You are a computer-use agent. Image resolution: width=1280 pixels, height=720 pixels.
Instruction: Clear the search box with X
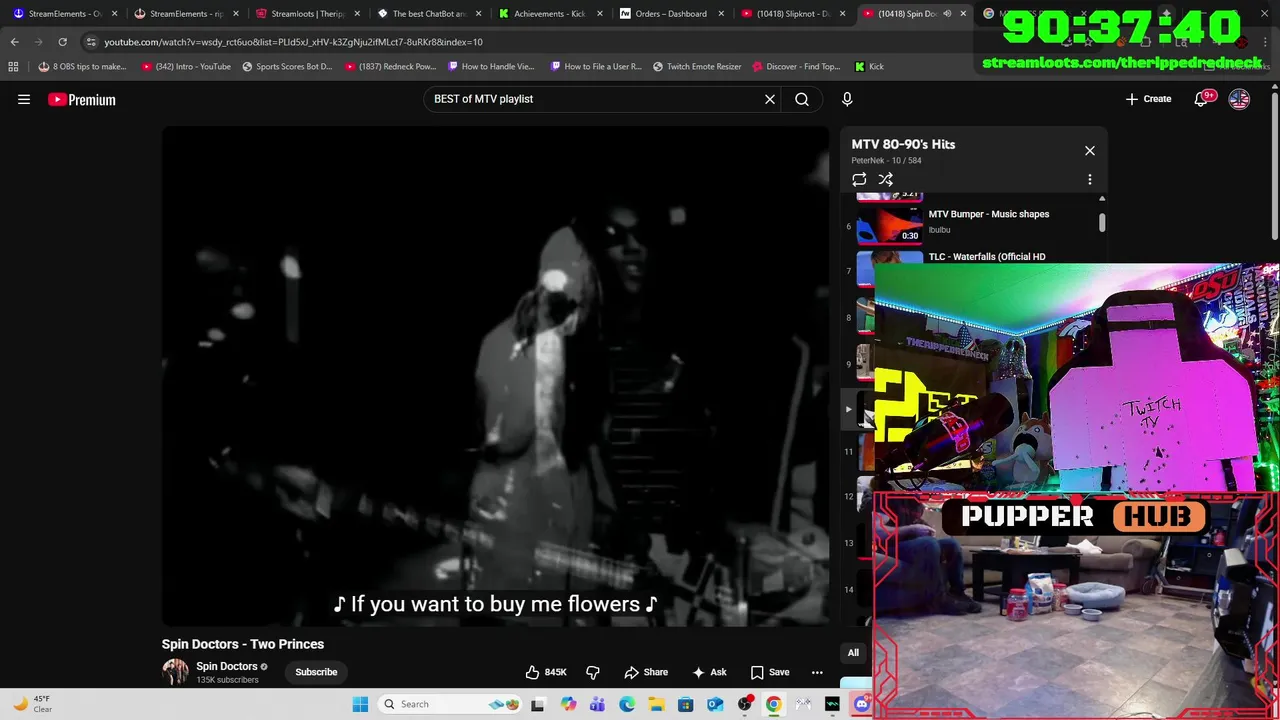pyautogui.click(x=770, y=99)
